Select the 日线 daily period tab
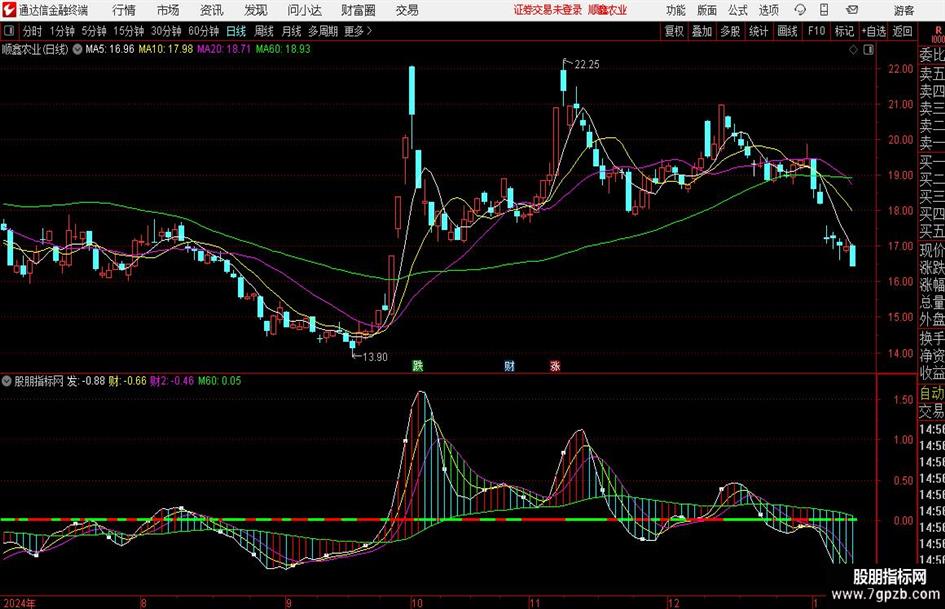945x609 pixels. pos(236,31)
